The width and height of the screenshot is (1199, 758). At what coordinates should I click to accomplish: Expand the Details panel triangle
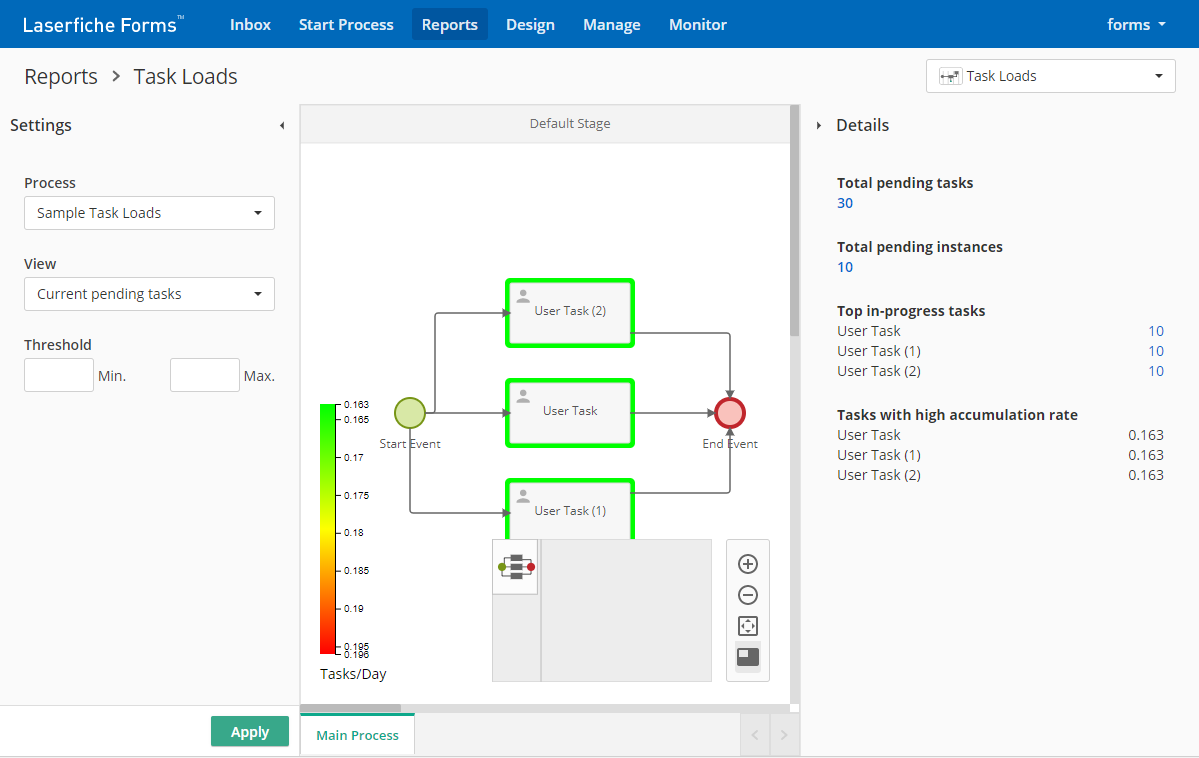(819, 126)
